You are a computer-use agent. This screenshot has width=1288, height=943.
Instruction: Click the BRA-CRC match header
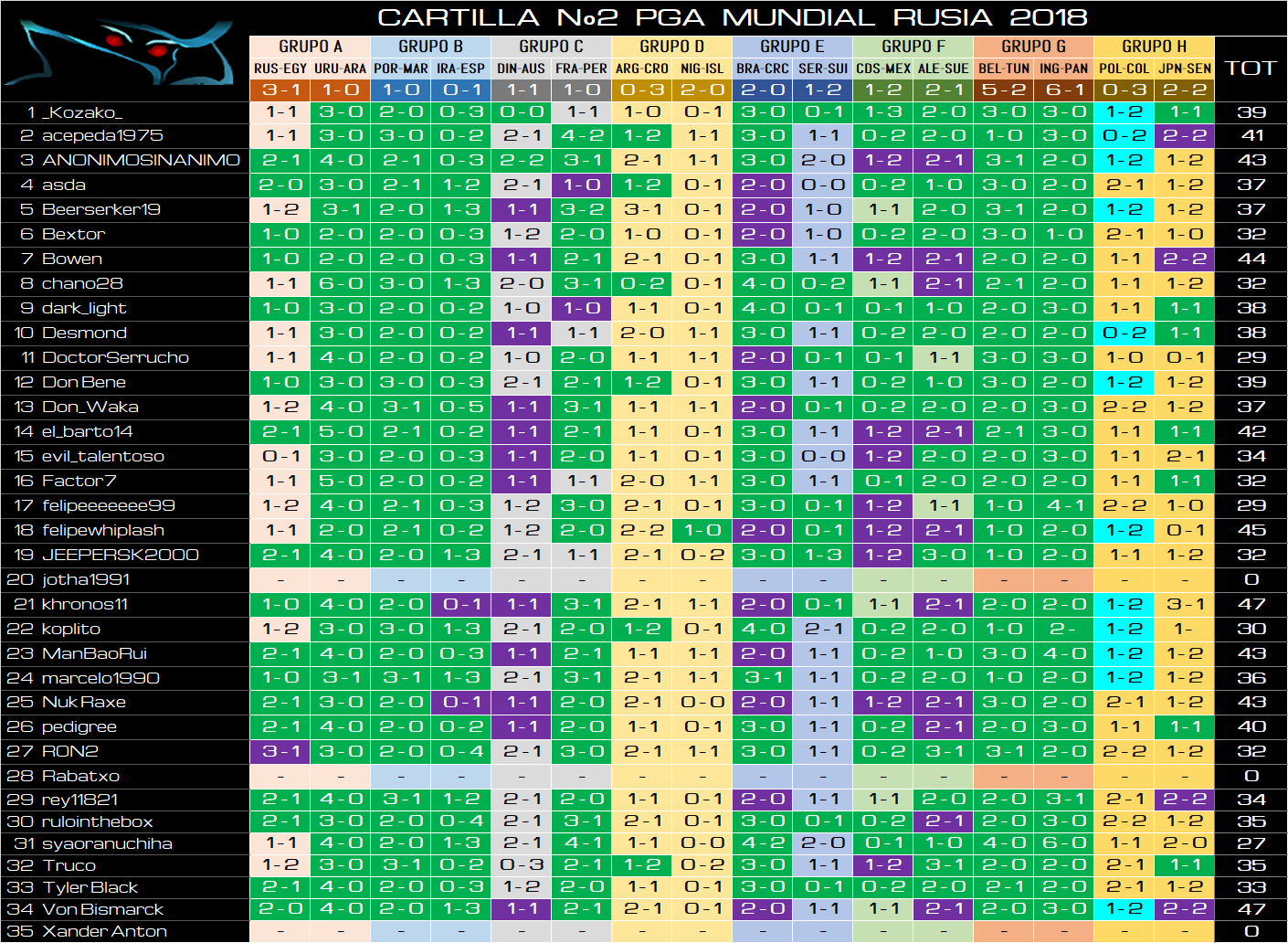(763, 69)
